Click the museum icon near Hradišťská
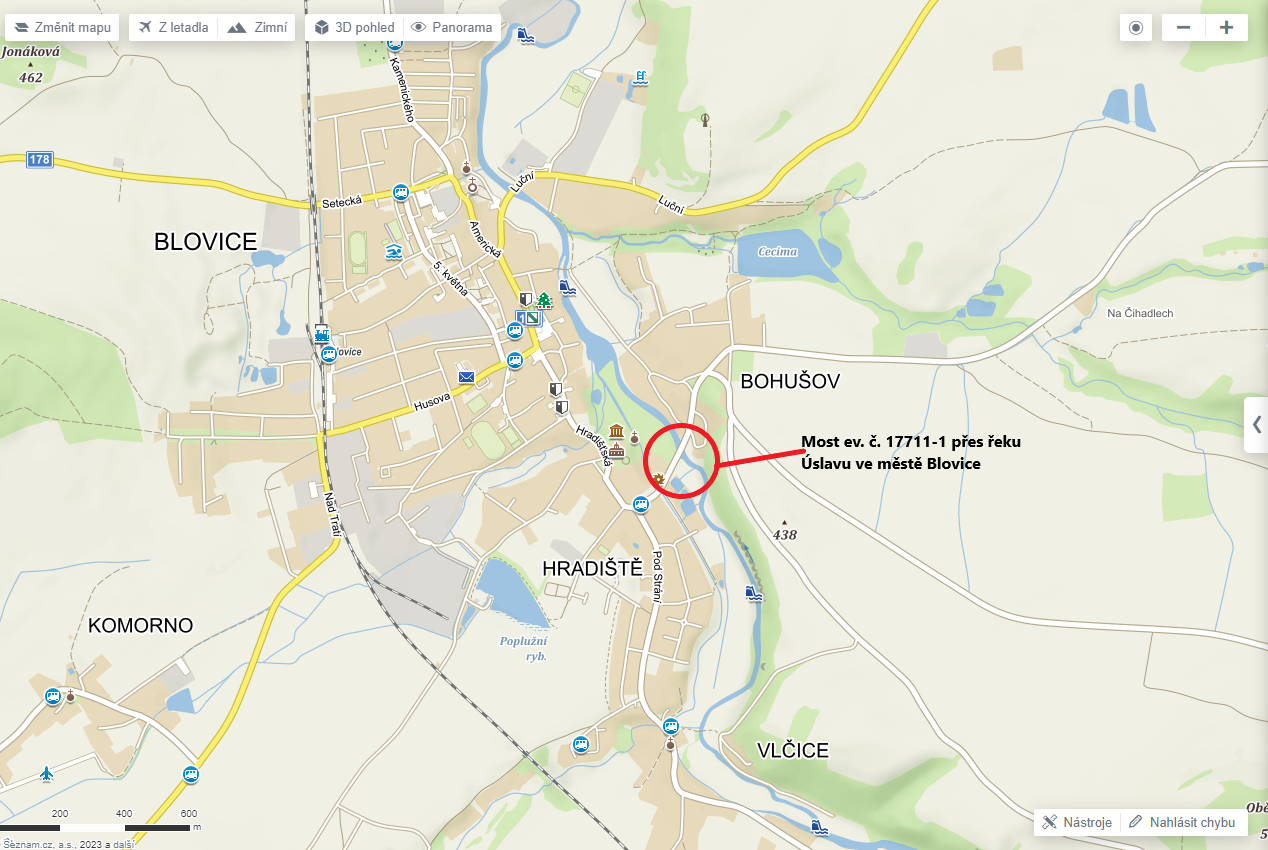Screen dimensions: 1268x850 tap(617, 432)
